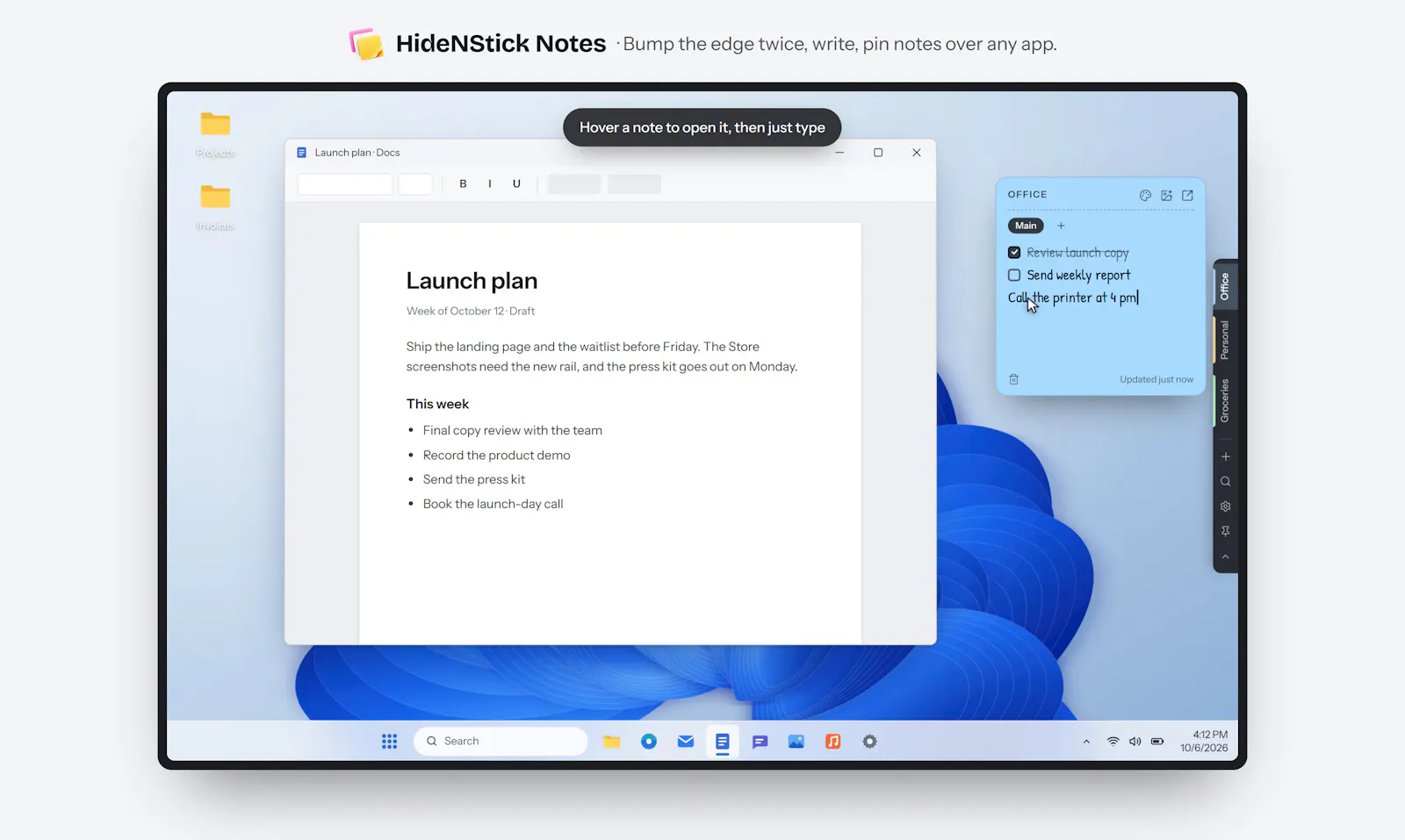Switch to the Office note tab

(x=1225, y=286)
